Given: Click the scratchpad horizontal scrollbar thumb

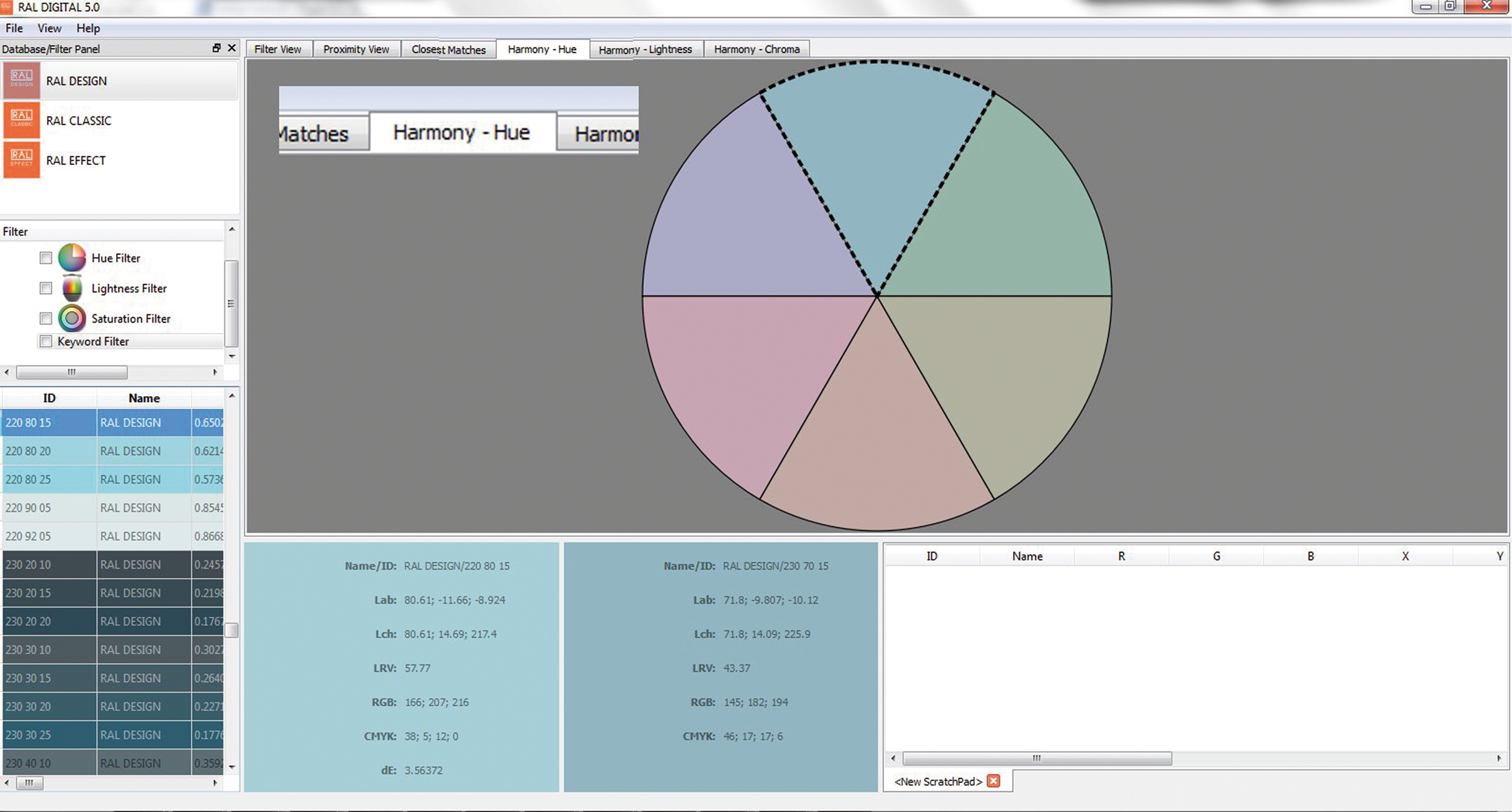Looking at the screenshot, I should tap(1037, 758).
